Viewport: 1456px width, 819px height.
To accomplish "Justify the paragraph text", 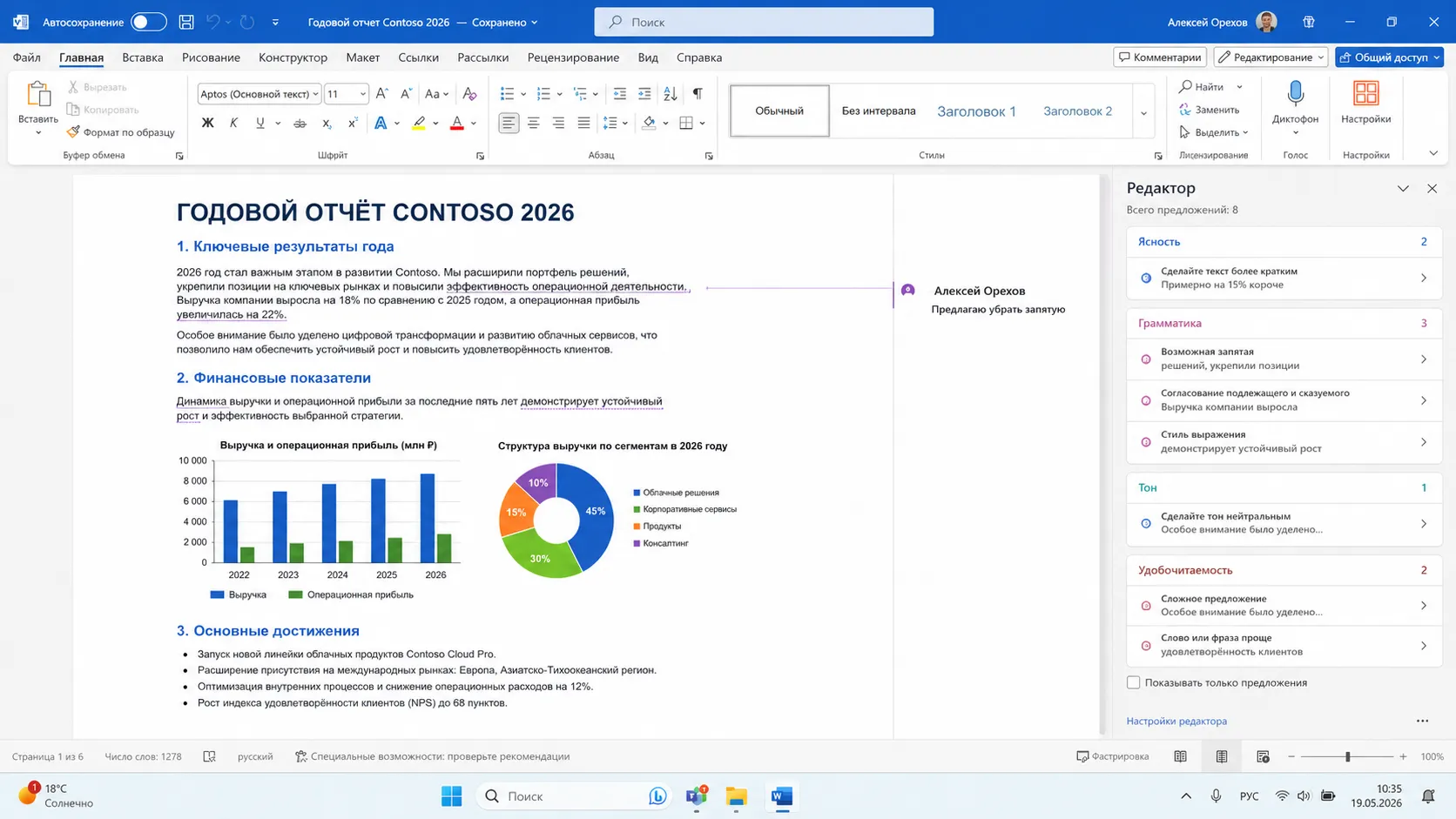I will pos(583,124).
